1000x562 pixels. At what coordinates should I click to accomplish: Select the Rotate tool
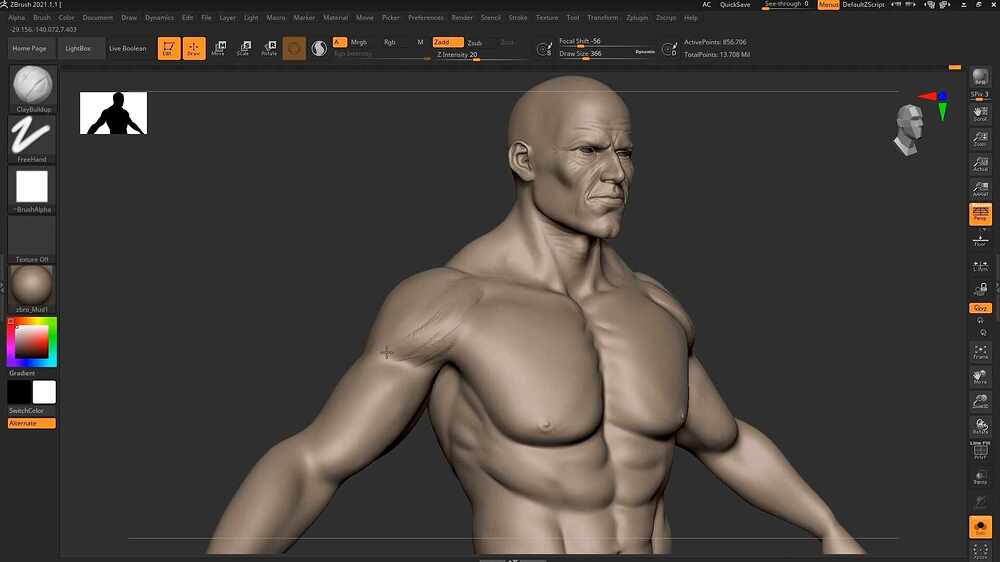coord(269,48)
